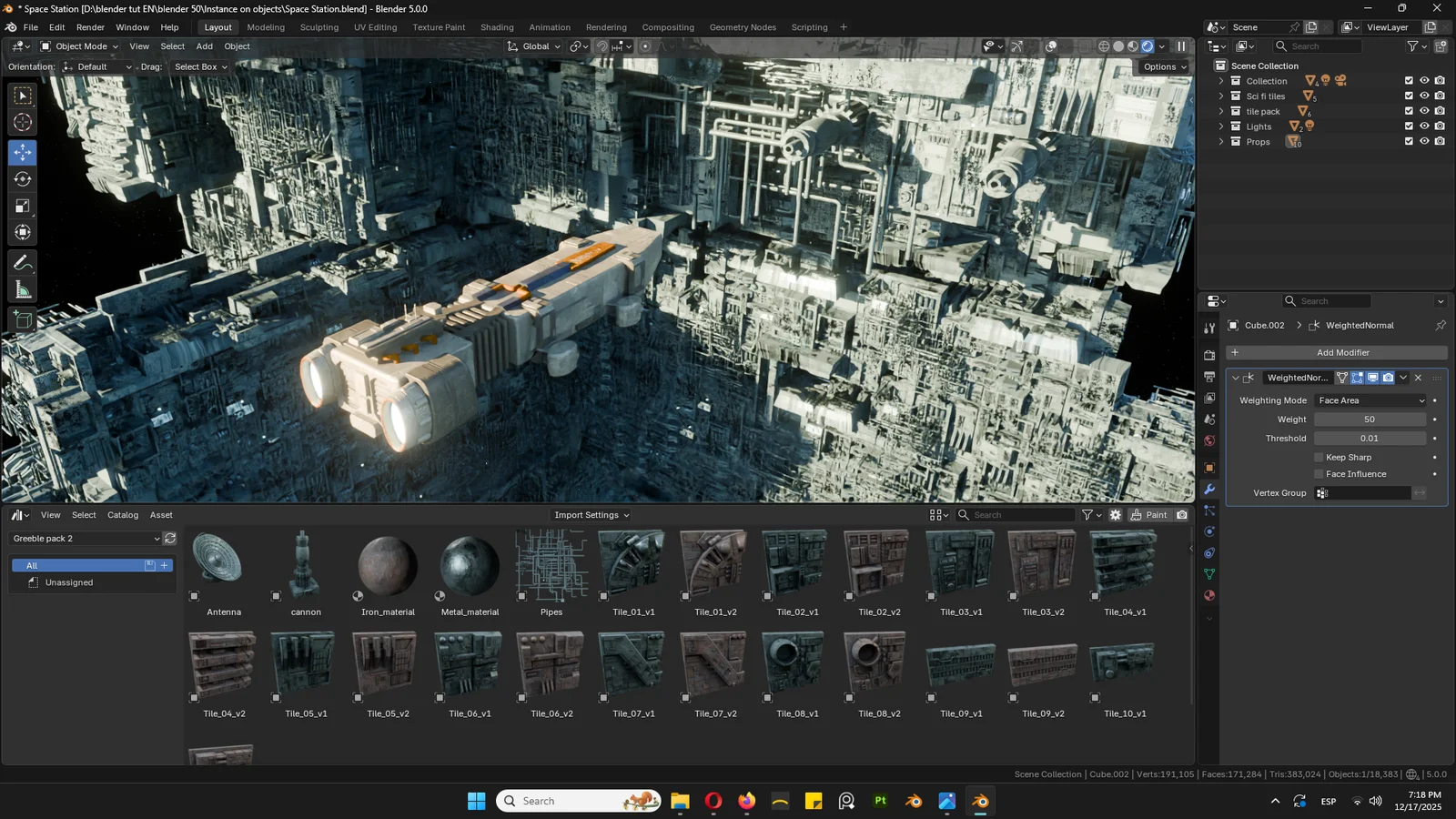
Task: Open the Greeble pack 2 library dropdown
Action: pyautogui.click(x=86, y=539)
